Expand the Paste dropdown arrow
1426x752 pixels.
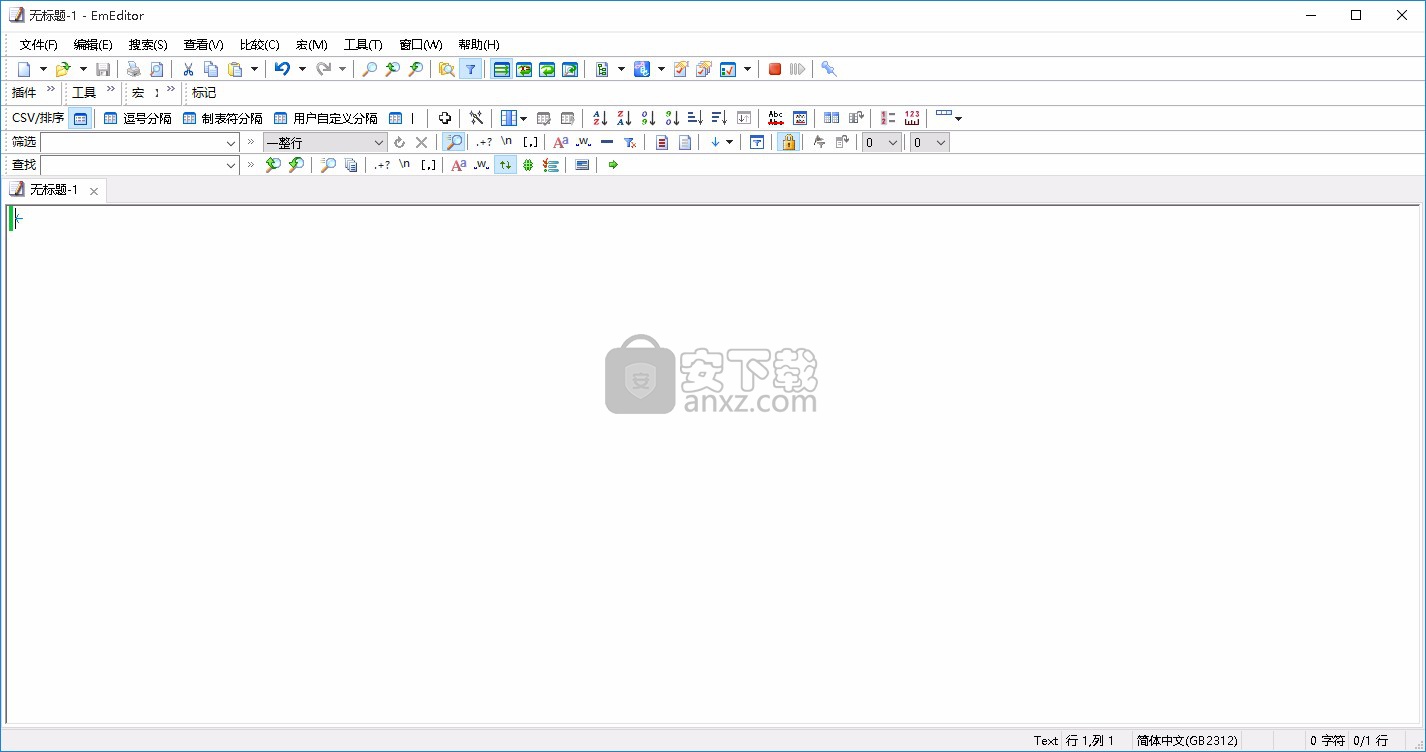coord(254,69)
